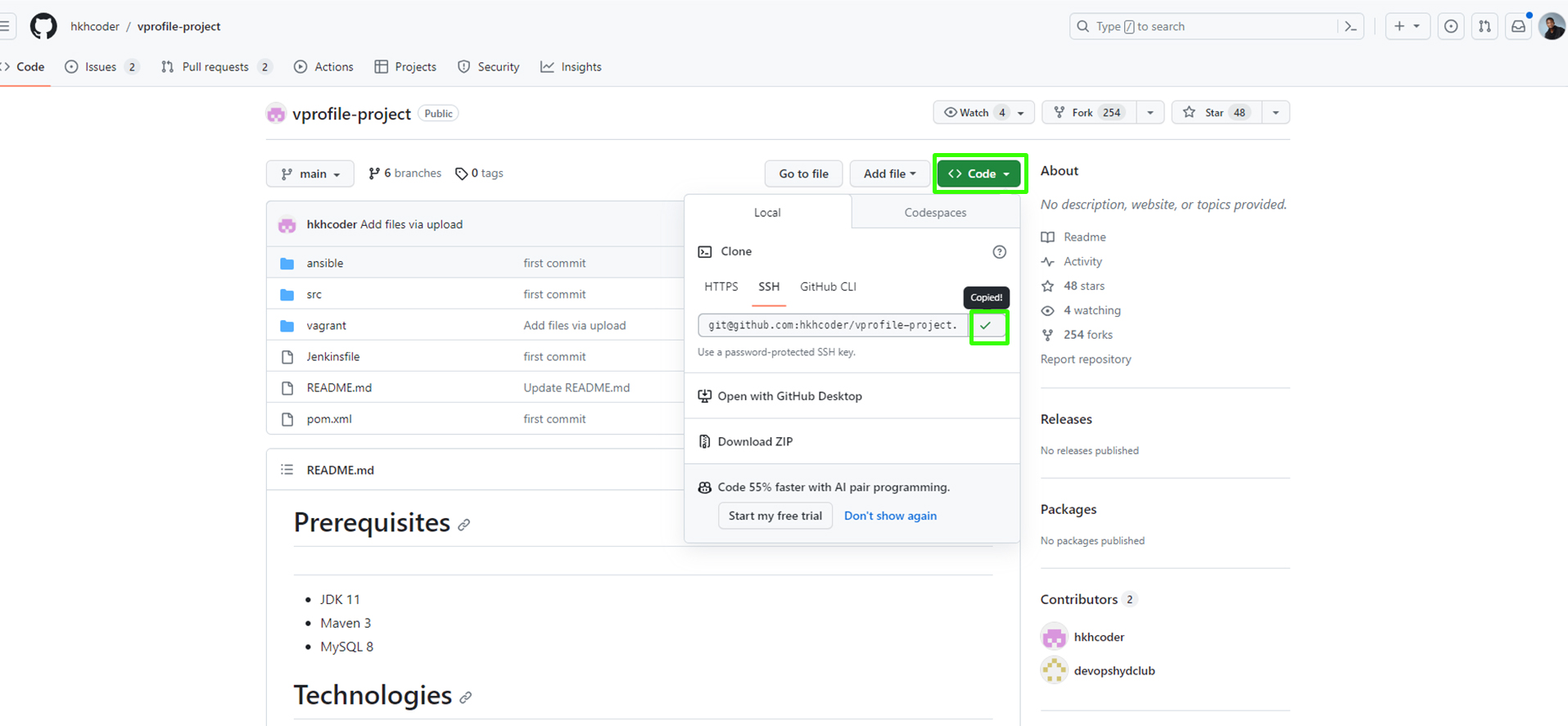Select the HTTPS clone option
The image size is (1568, 726).
(721, 286)
